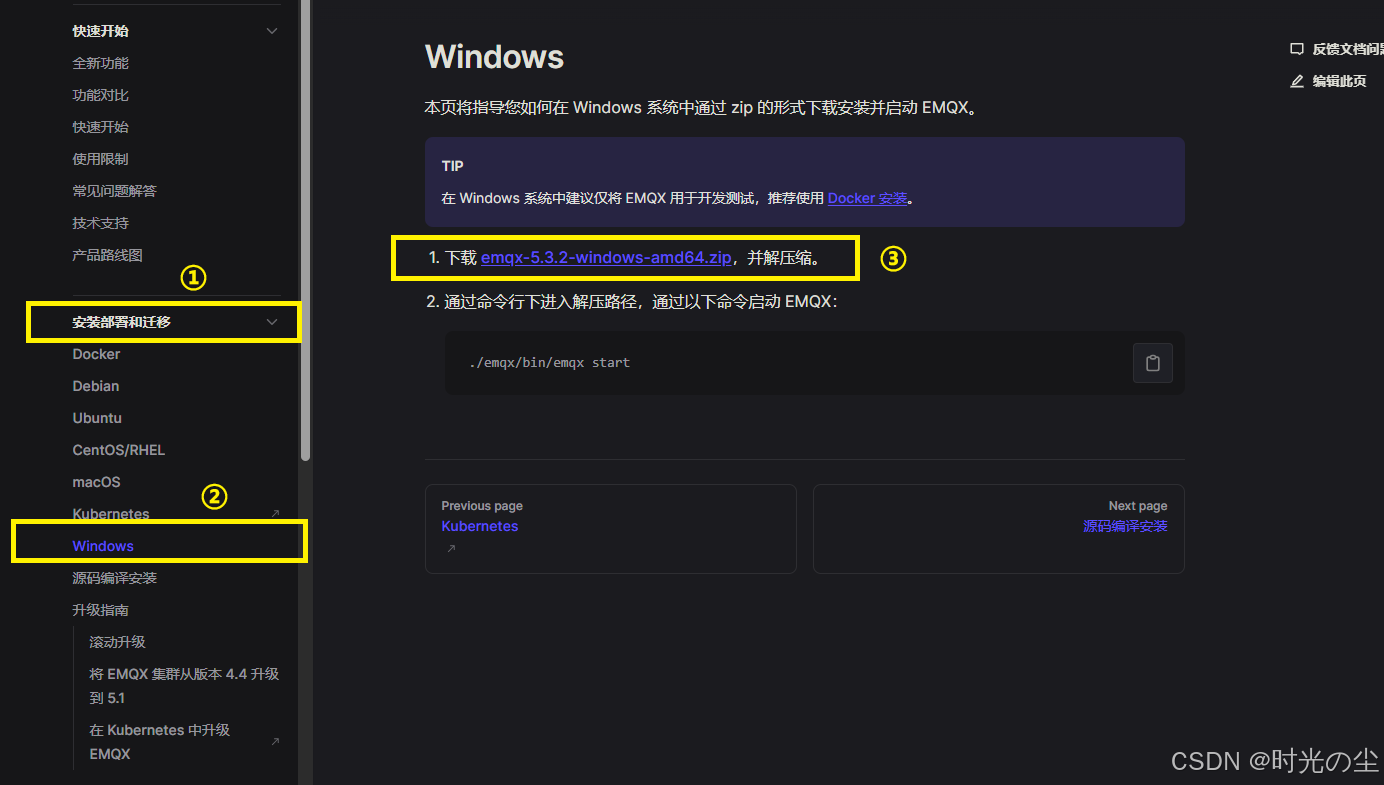
Task: Select Debian installation page
Action: click(96, 386)
